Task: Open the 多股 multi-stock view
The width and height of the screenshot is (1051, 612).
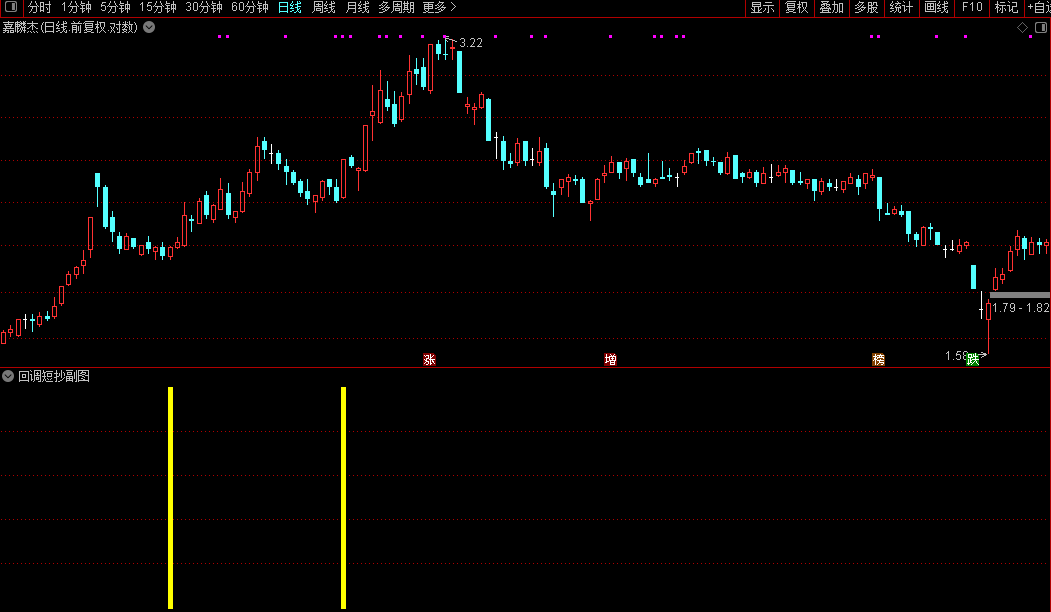Action: pos(866,7)
